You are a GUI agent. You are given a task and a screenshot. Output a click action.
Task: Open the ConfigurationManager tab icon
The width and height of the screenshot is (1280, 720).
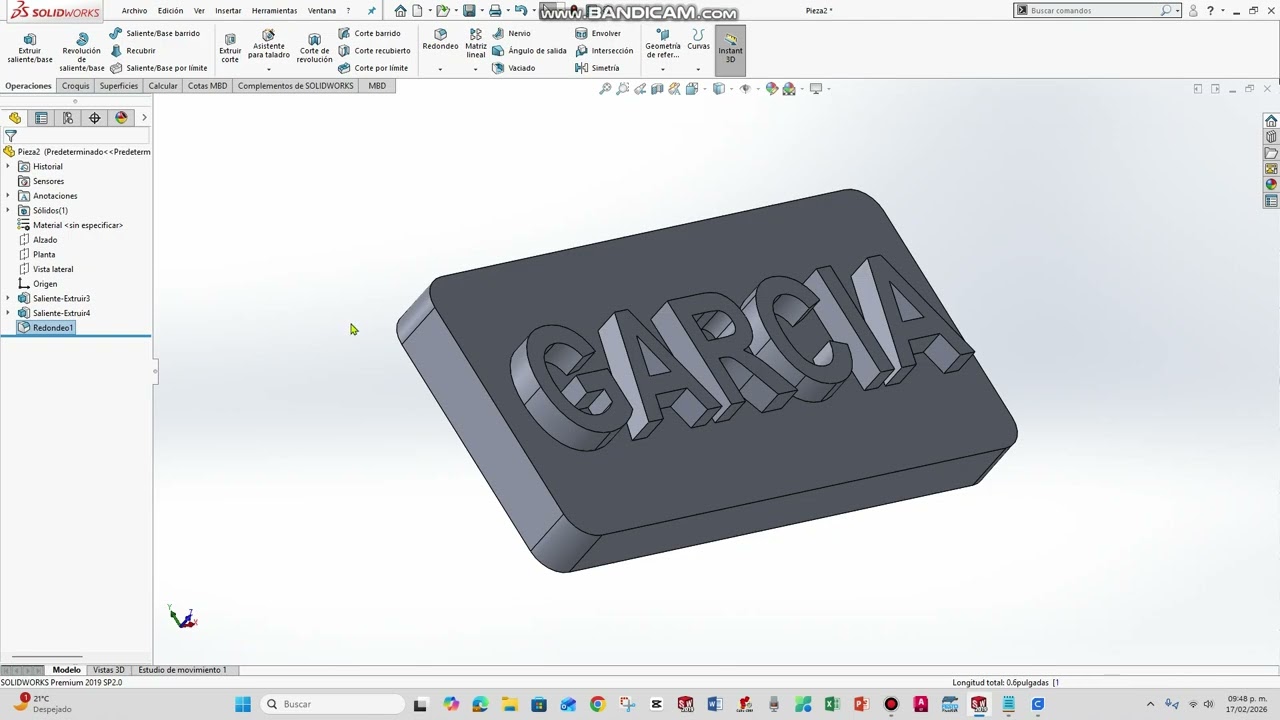(x=68, y=118)
